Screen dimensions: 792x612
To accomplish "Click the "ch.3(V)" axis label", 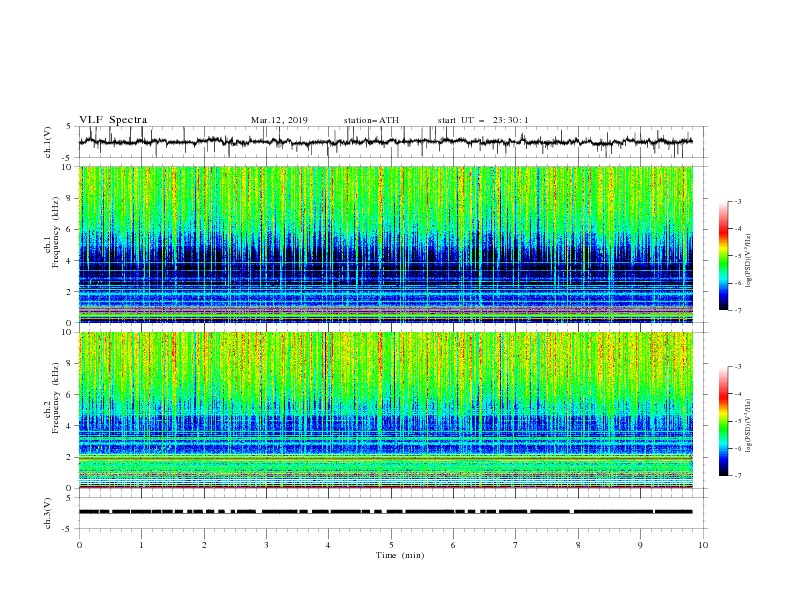I will pyautogui.click(x=48, y=513).
